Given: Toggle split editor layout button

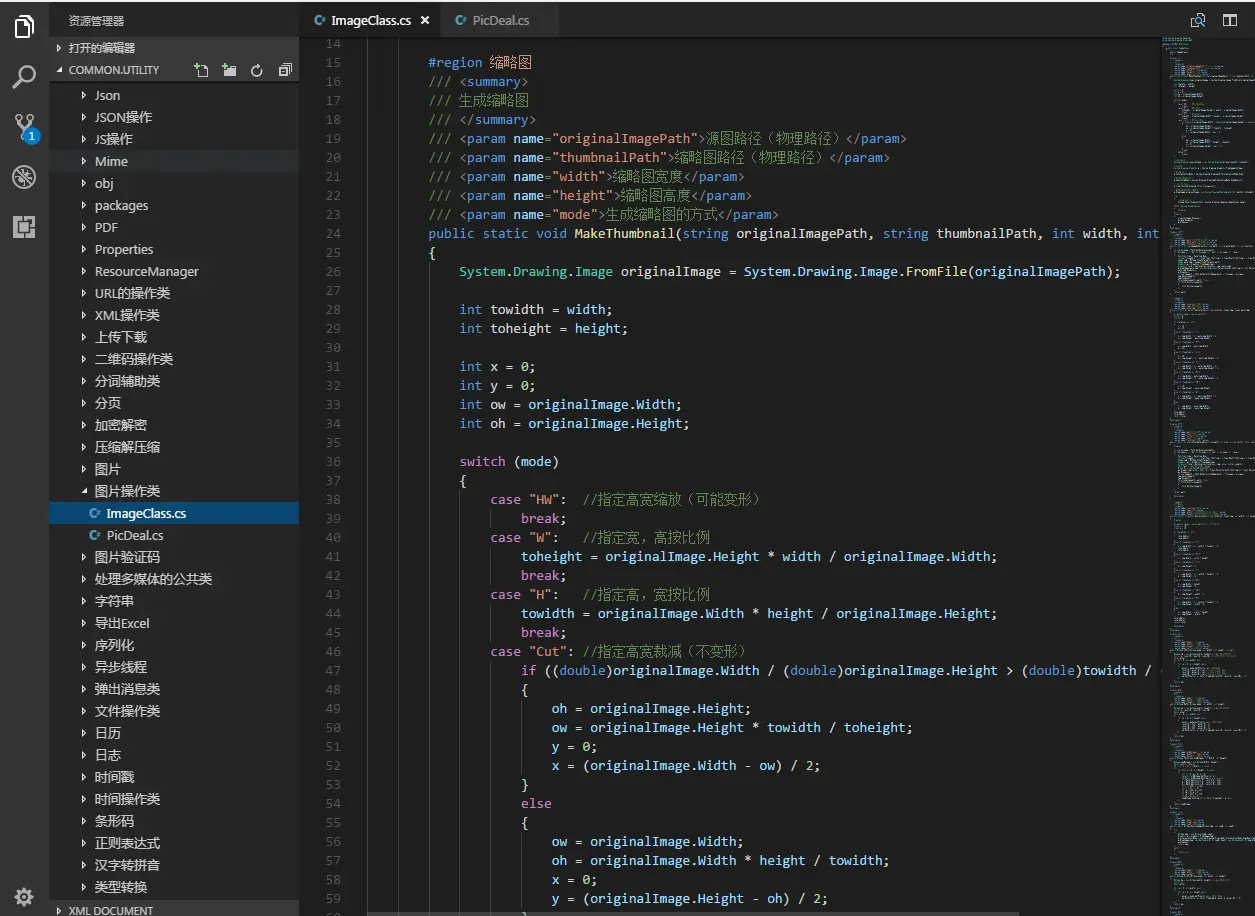Looking at the screenshot, I should coord(1230,20).
